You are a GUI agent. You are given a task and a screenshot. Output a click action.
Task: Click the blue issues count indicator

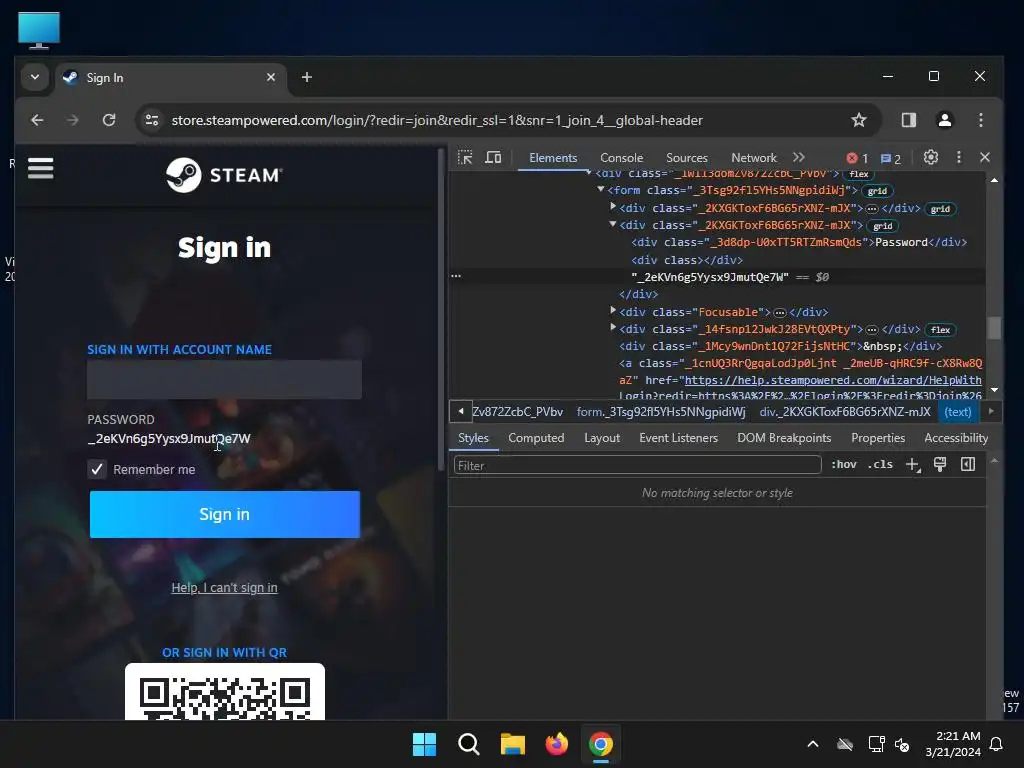pos(891,158)
